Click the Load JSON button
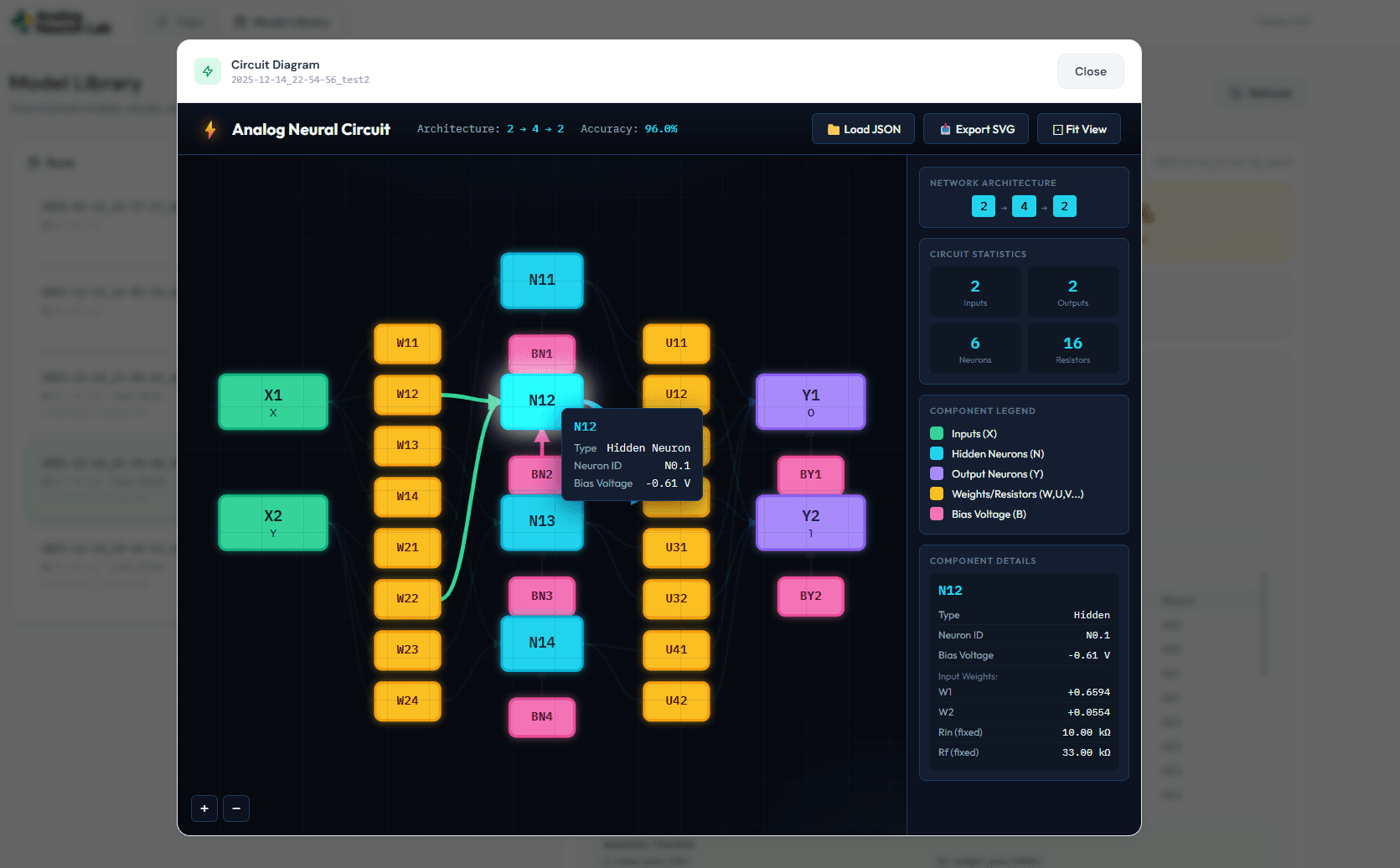The height and width of the screenshot is (868, 1400). [x=863, y=129]
